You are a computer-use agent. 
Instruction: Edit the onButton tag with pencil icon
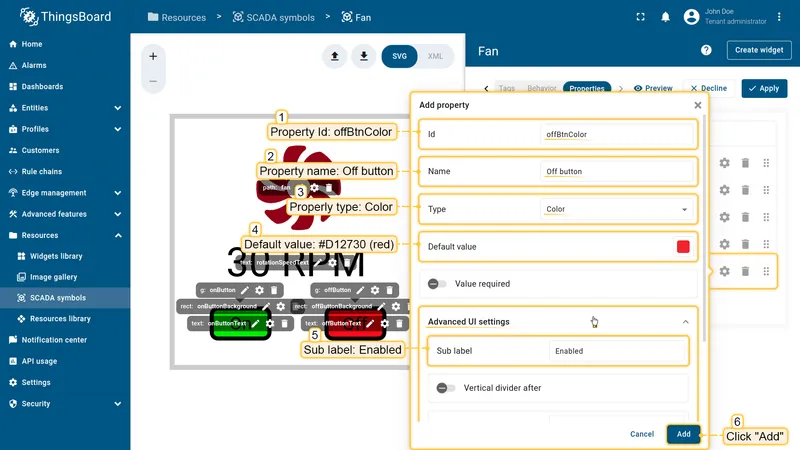tap(245, 290)
